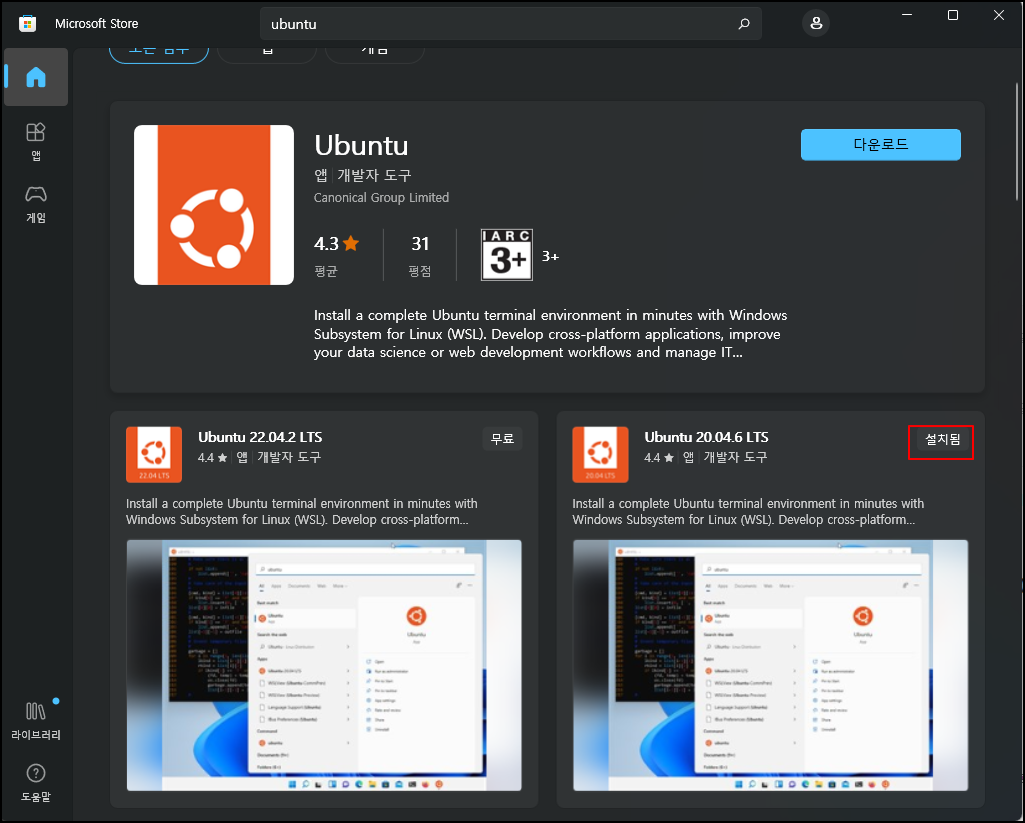Screen dimensions: 1025x823
Task: Click the vertical scrollbar on the right
Action: pyautogui.click(x=1018, y=141)
